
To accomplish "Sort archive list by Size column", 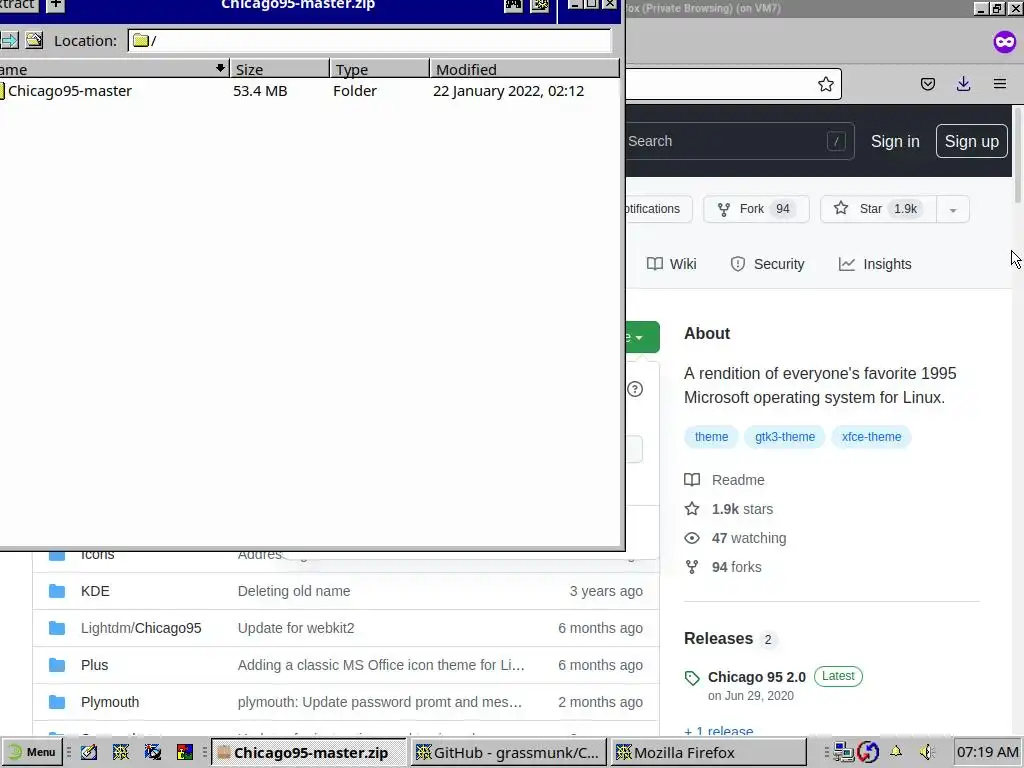I will 280,69.
